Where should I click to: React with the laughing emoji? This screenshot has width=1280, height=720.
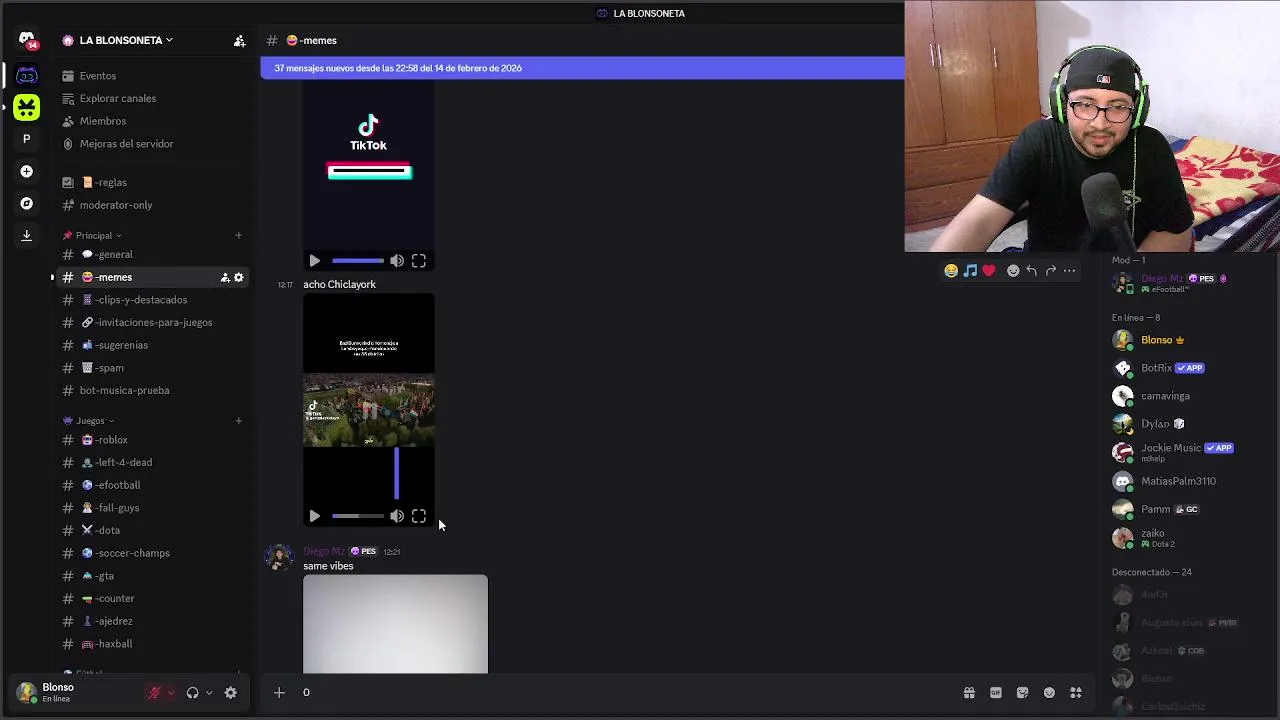click(951, 271)
